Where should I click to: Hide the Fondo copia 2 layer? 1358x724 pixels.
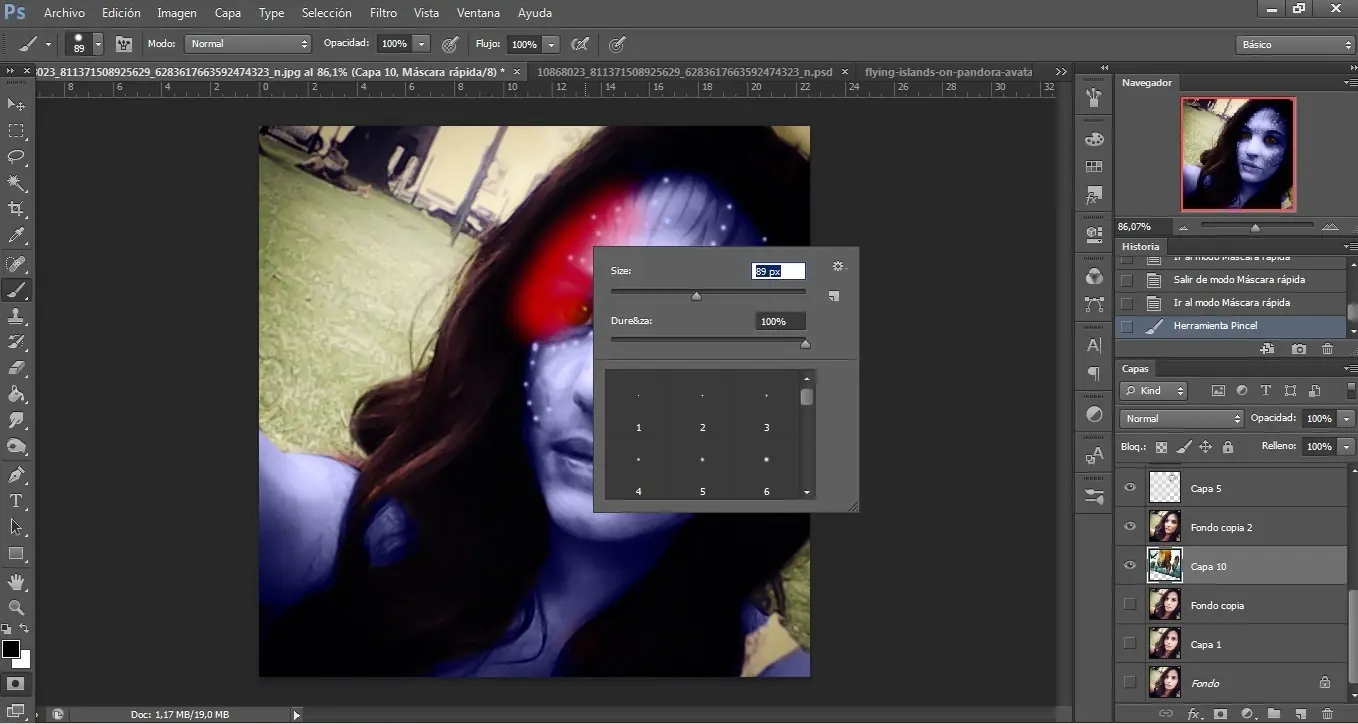[1130, 527]
